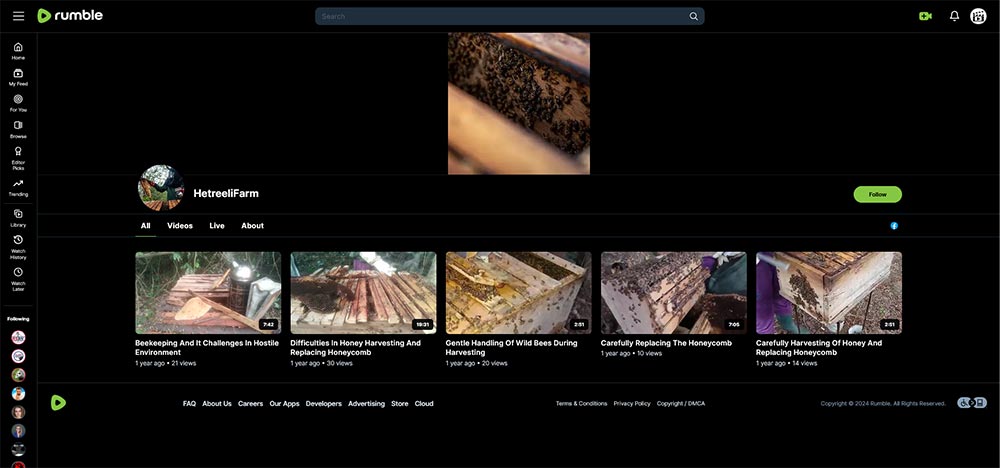Open Carefully Harvesting Of Honey thumbnail

(x=829, y=293)
